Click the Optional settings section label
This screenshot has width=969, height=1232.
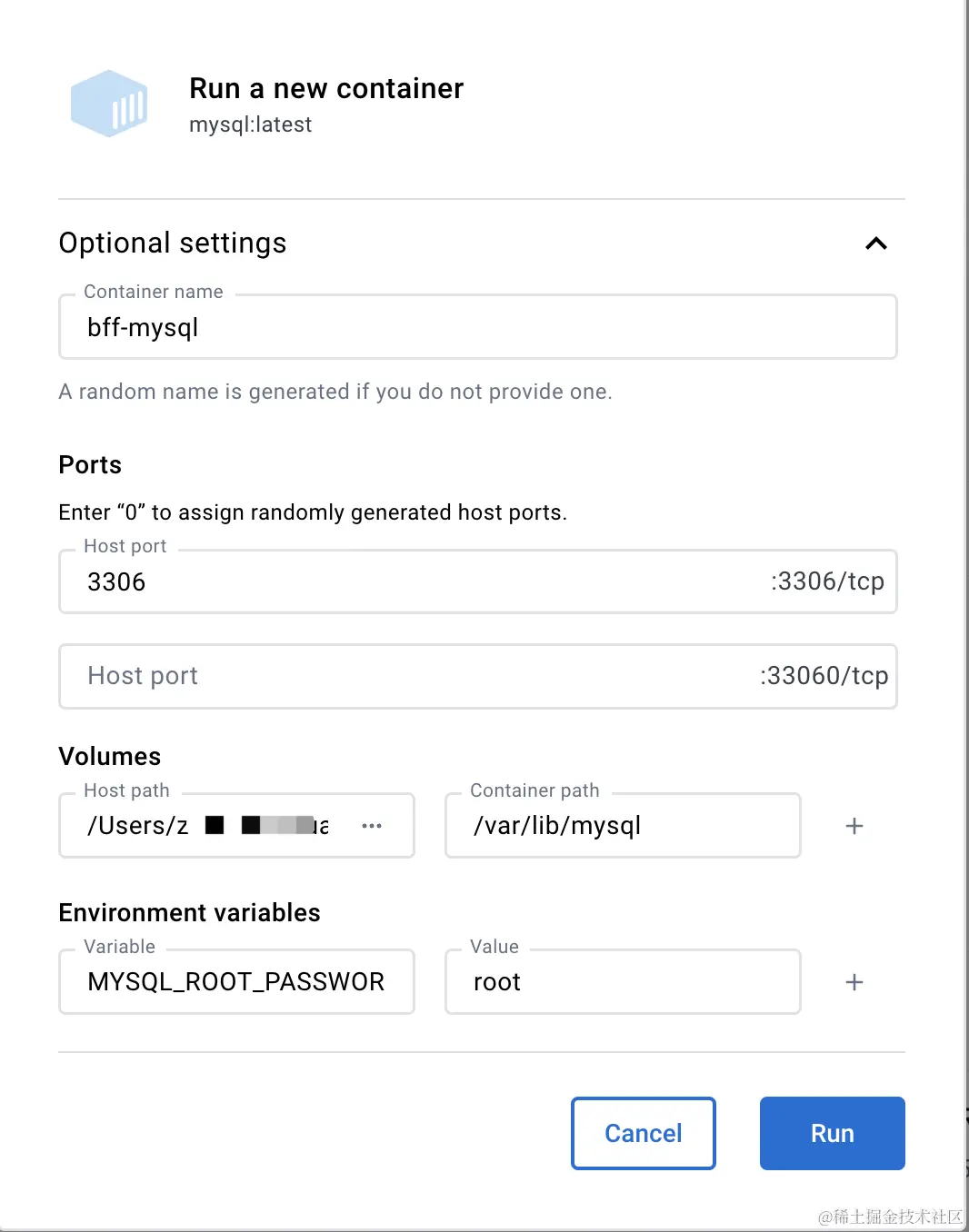coord(172,243)
